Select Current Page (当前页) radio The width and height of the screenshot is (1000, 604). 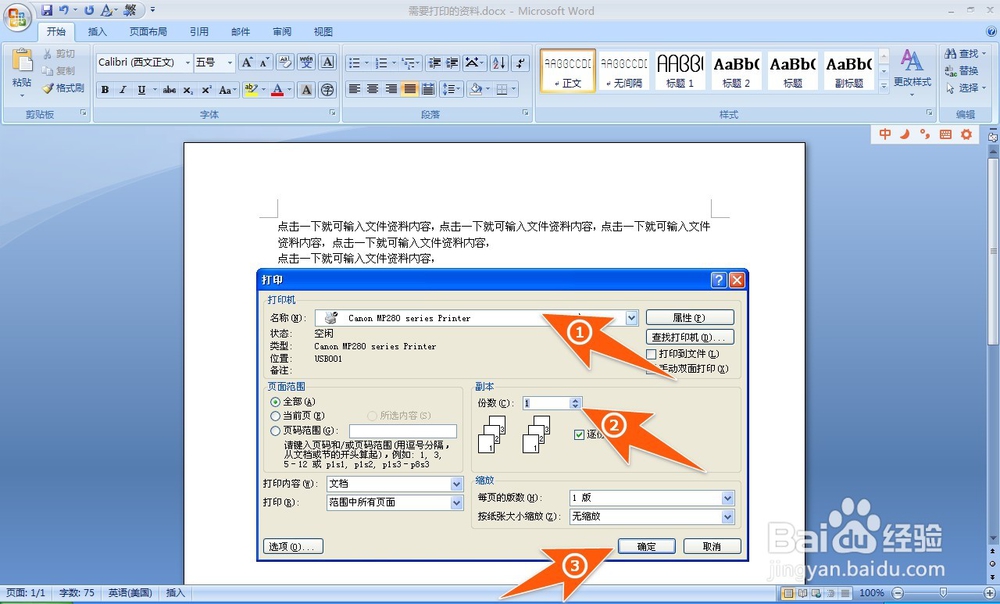276,416
